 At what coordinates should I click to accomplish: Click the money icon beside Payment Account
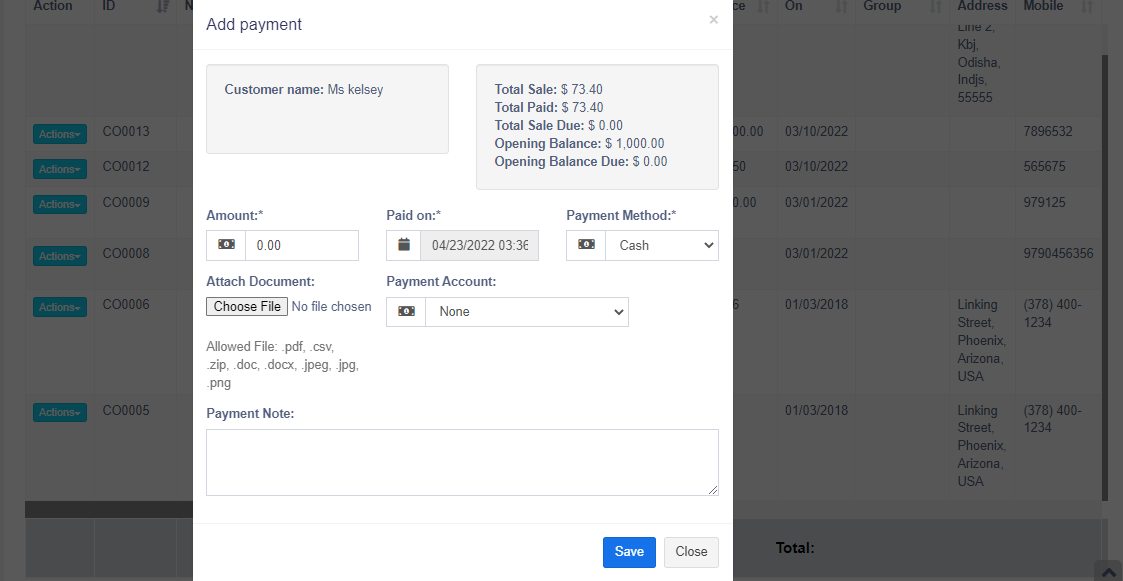coord(406,311)
